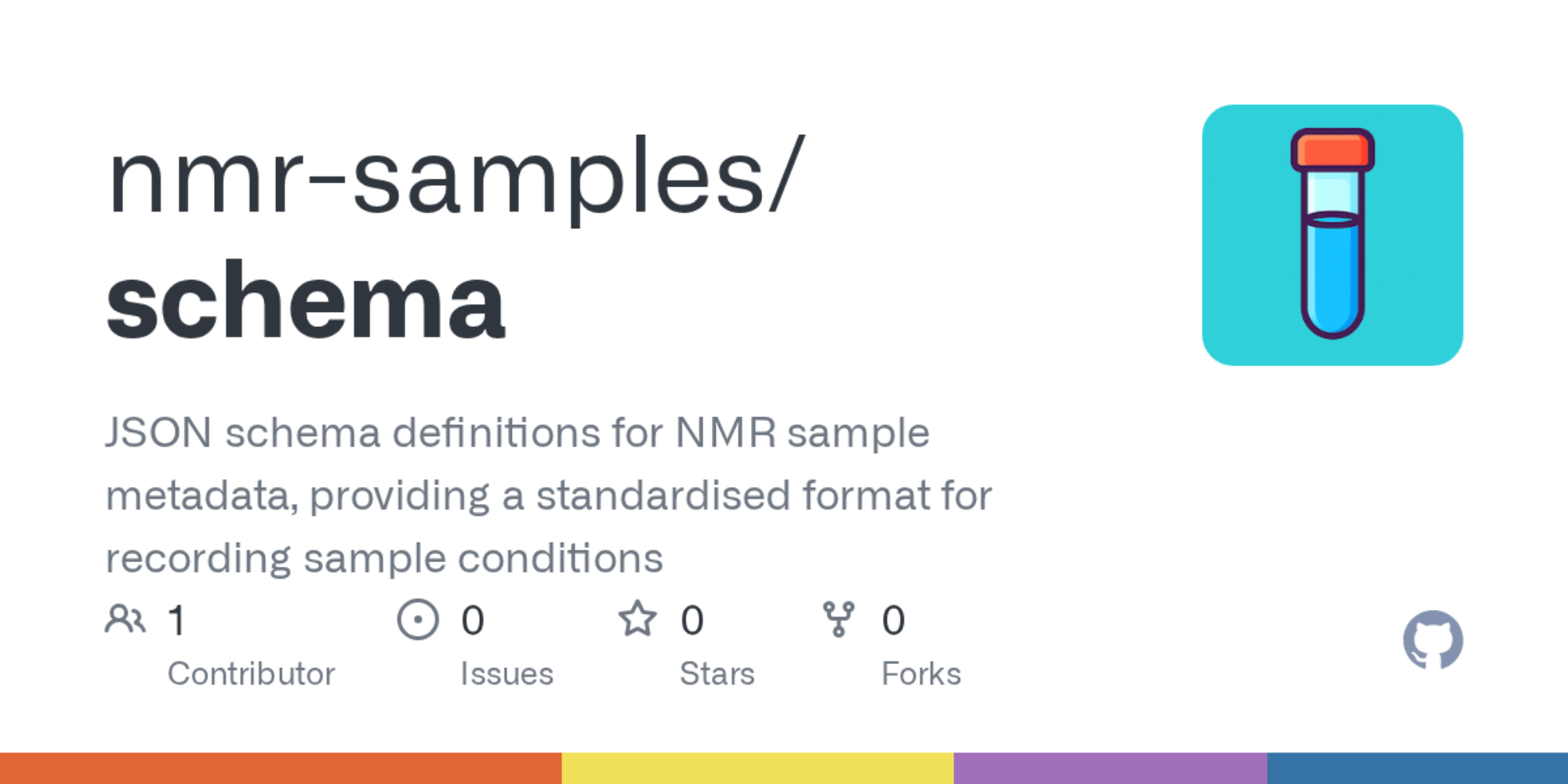Open the bold schema repository title
1568x784 pixels.
pos(306,302)
